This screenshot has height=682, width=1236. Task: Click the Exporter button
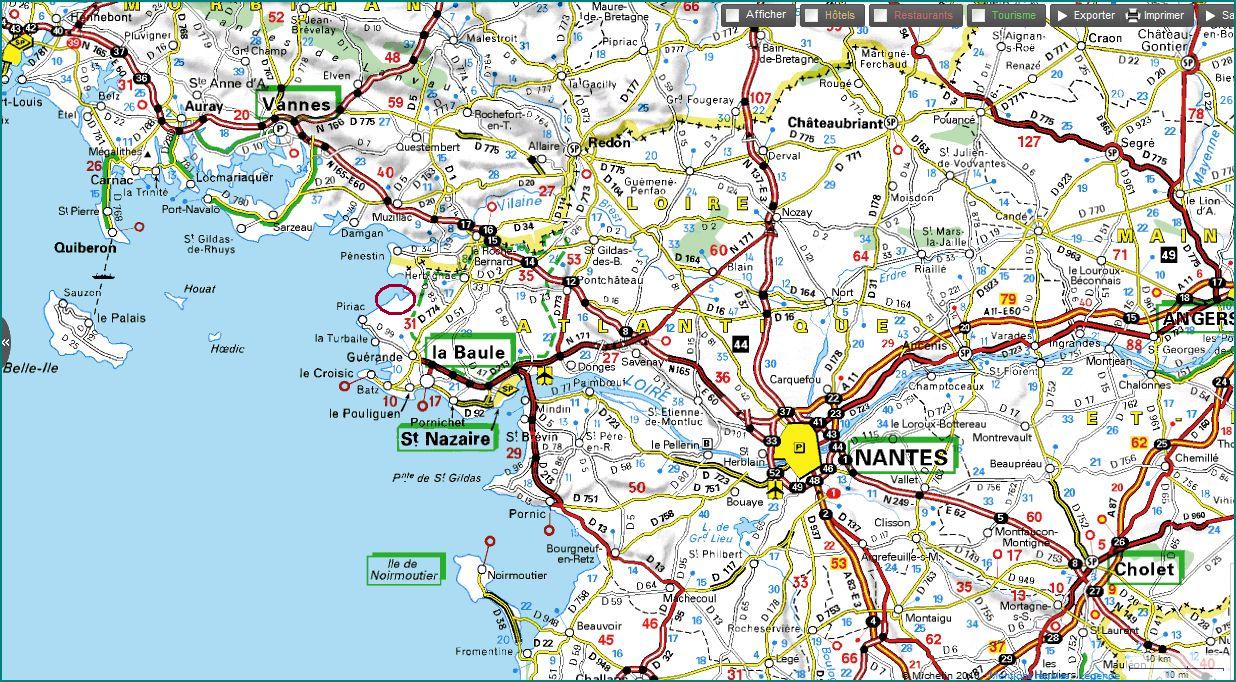pos(1085,16)
